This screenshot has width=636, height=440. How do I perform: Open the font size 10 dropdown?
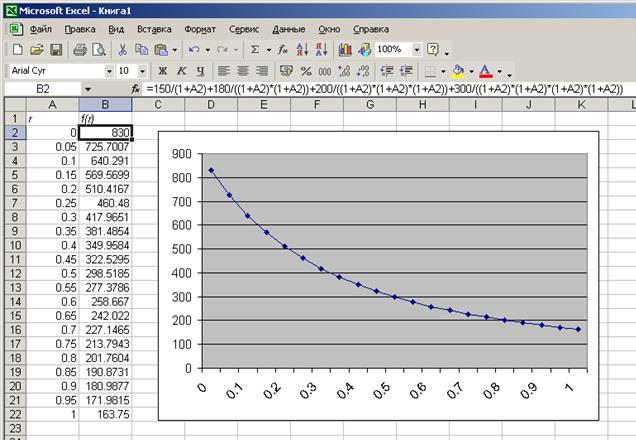coord(141,71)
